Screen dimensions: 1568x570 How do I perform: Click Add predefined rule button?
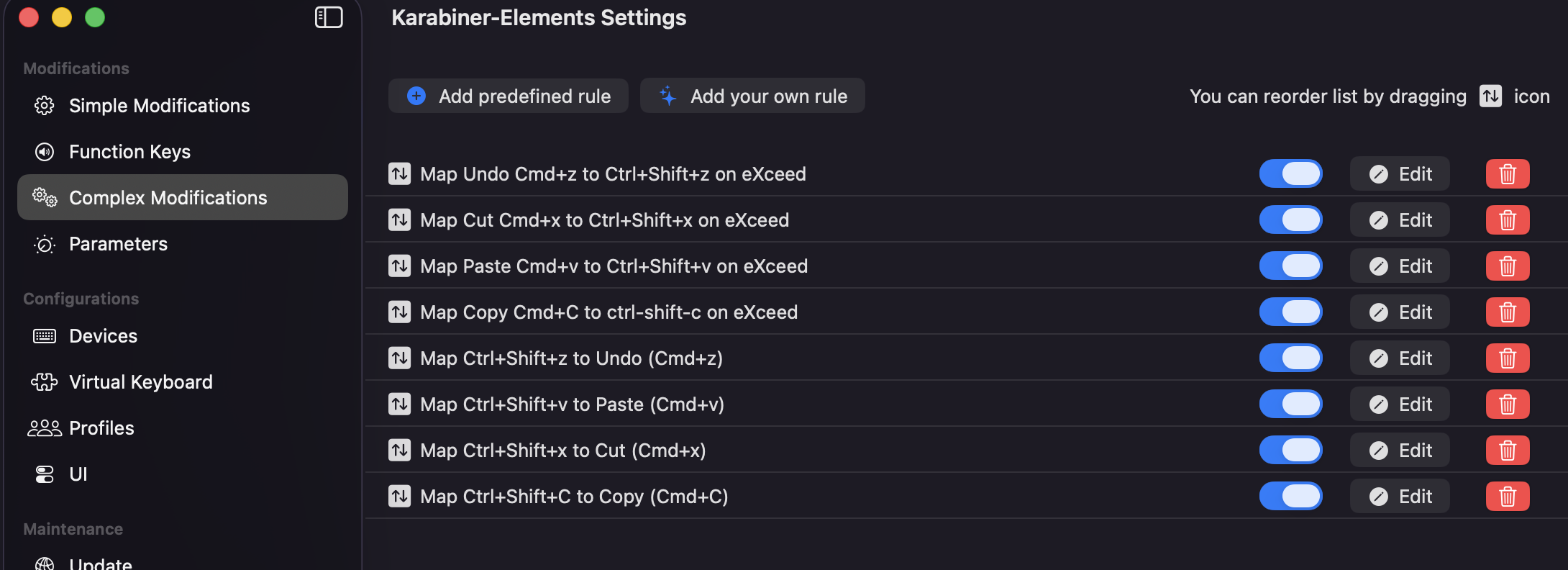click(509, 96)
